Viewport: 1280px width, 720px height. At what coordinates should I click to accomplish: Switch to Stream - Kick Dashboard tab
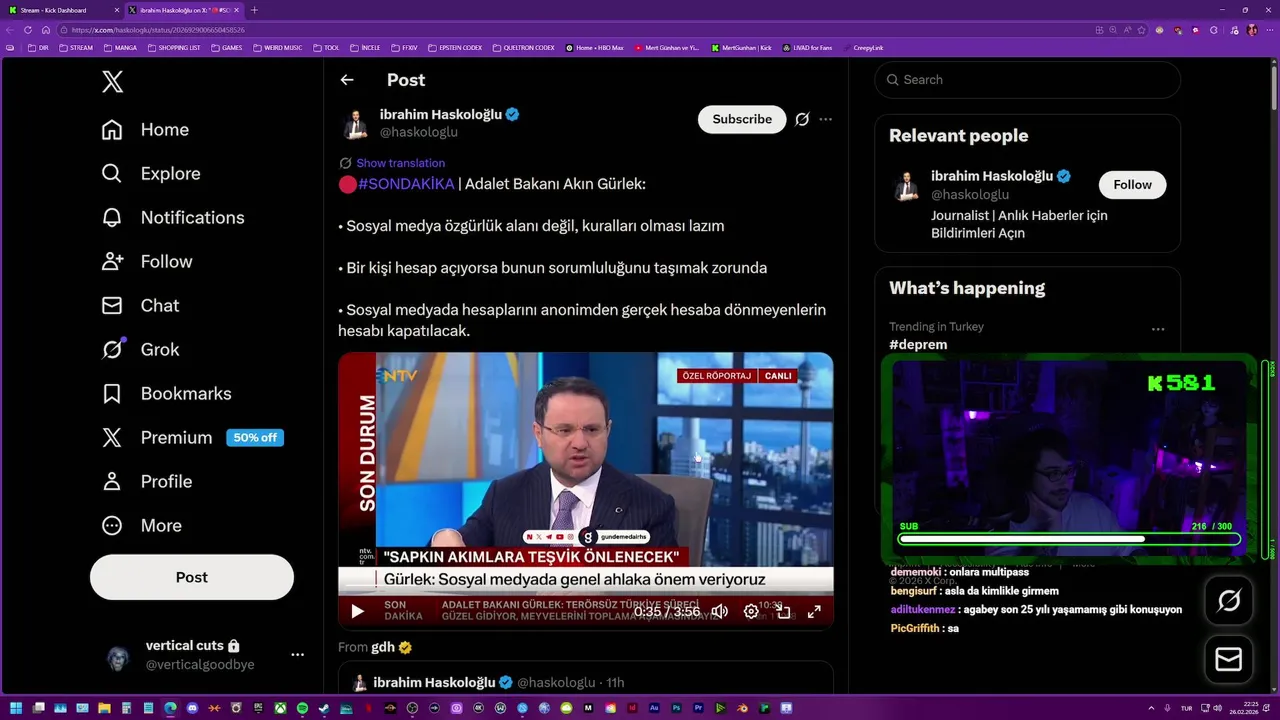coord(60,10)
